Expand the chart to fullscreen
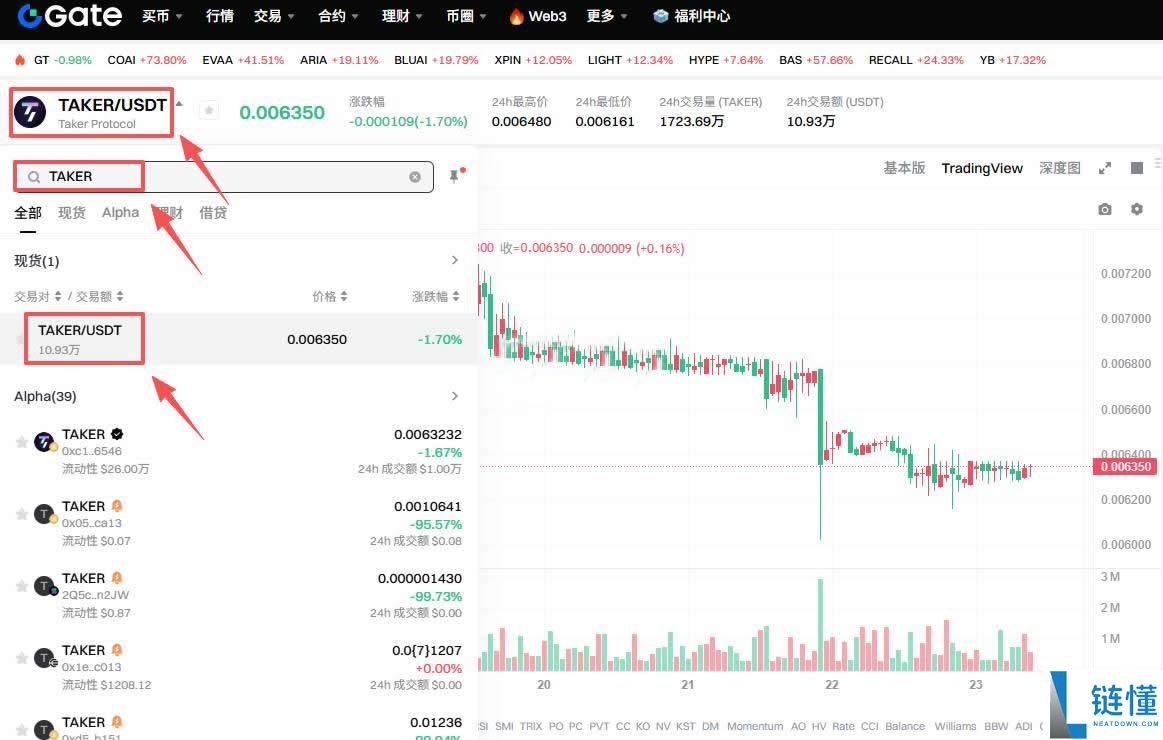1163x740 pixels. (1105, 168)
